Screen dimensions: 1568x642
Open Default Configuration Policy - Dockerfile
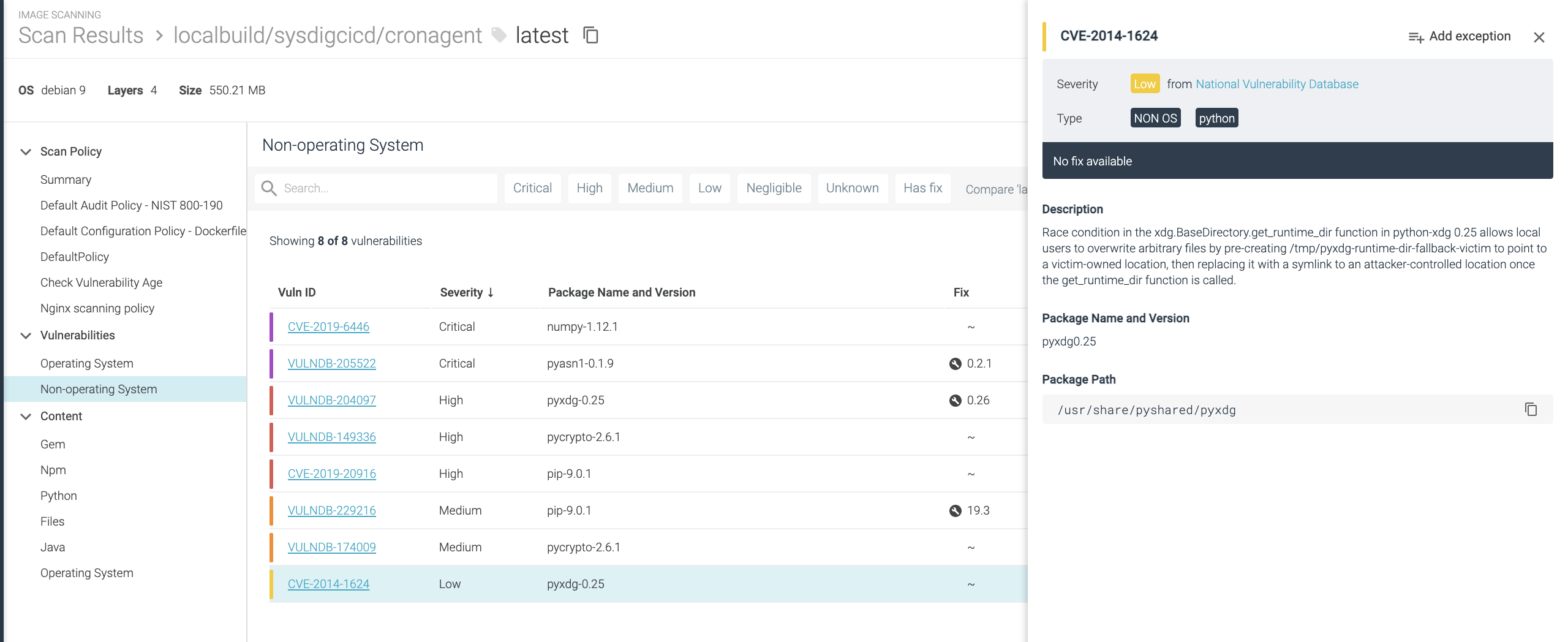coord(143,231)
